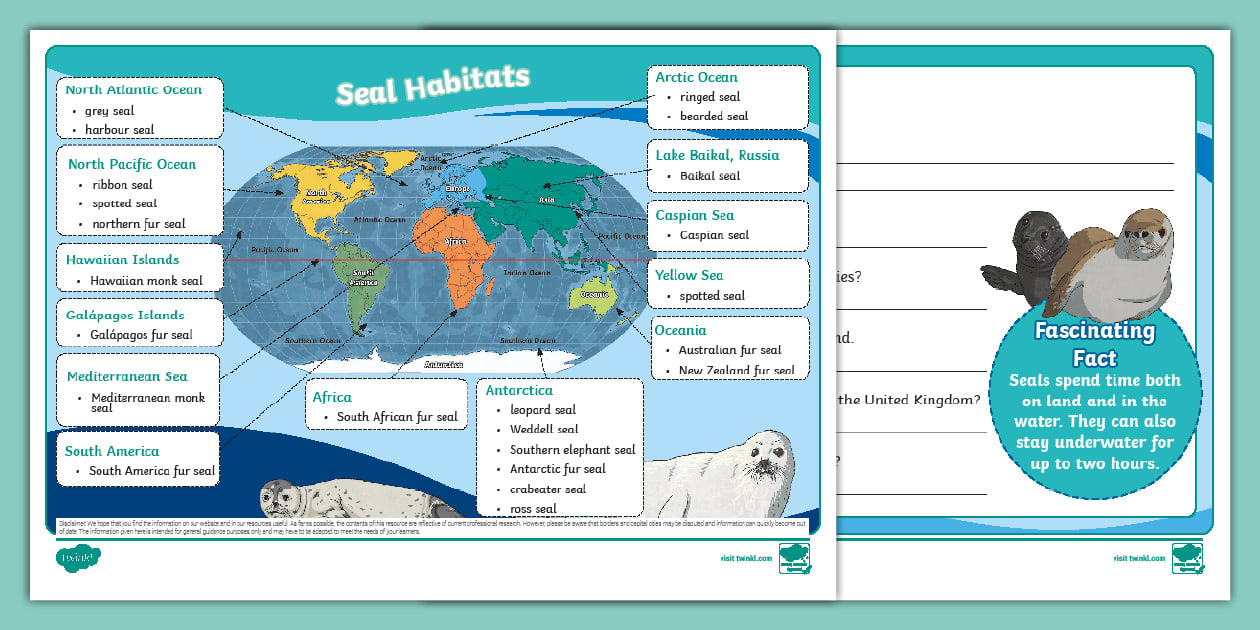1260x630 pixels.
Task: Click the Caspian Sea heading
Action: pyautogui.click(x=693, y=214)
